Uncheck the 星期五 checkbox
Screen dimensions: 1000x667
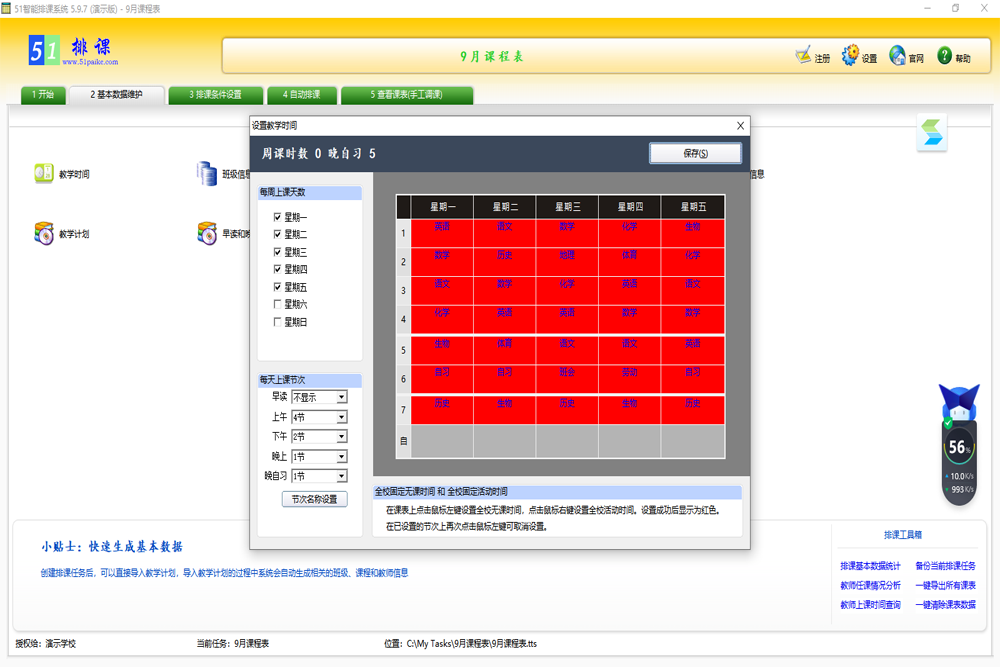point(278,287)
